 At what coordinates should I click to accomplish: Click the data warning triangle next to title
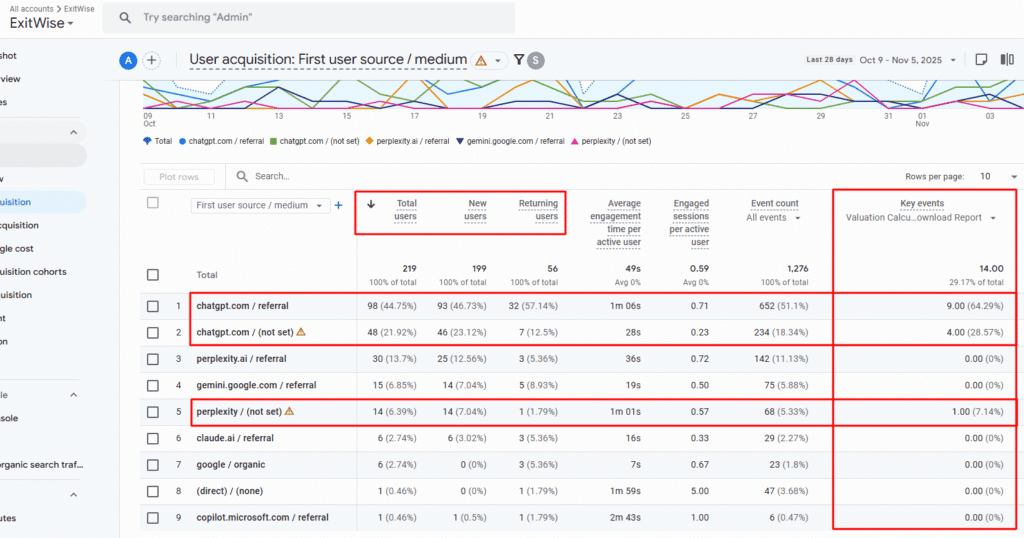(x=481, y=60)
